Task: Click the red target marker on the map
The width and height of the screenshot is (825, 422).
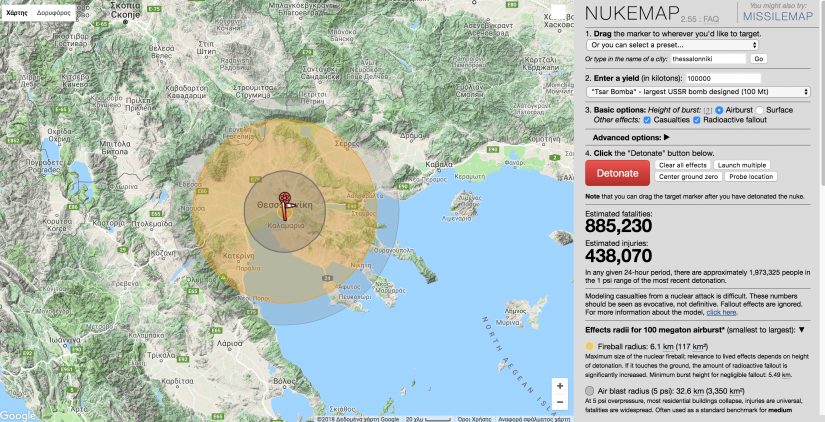Action: [285, 198]
